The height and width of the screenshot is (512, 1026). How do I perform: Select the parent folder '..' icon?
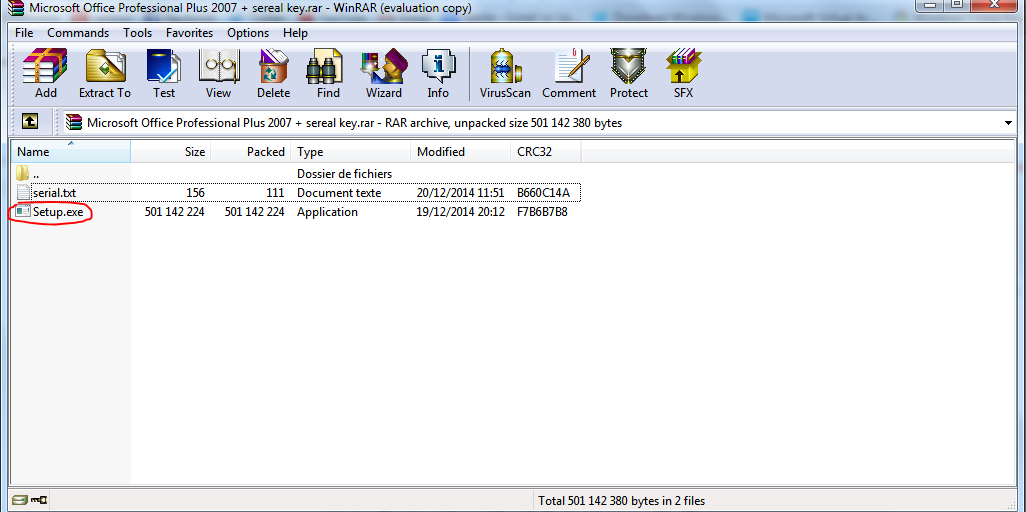click(23, 174)
